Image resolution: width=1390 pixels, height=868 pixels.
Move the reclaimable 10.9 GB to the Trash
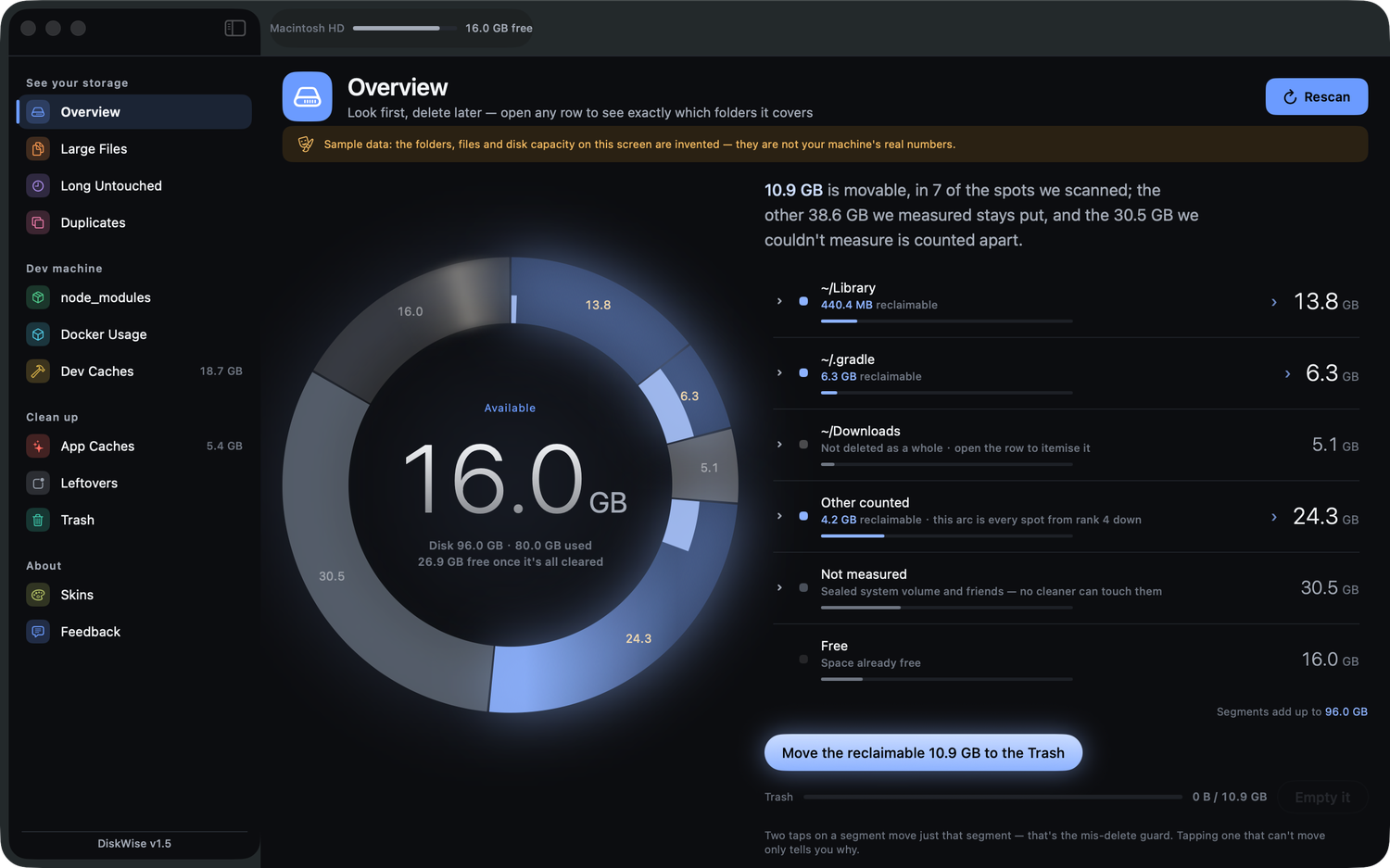pyautogui.click(x=923, y=752)
